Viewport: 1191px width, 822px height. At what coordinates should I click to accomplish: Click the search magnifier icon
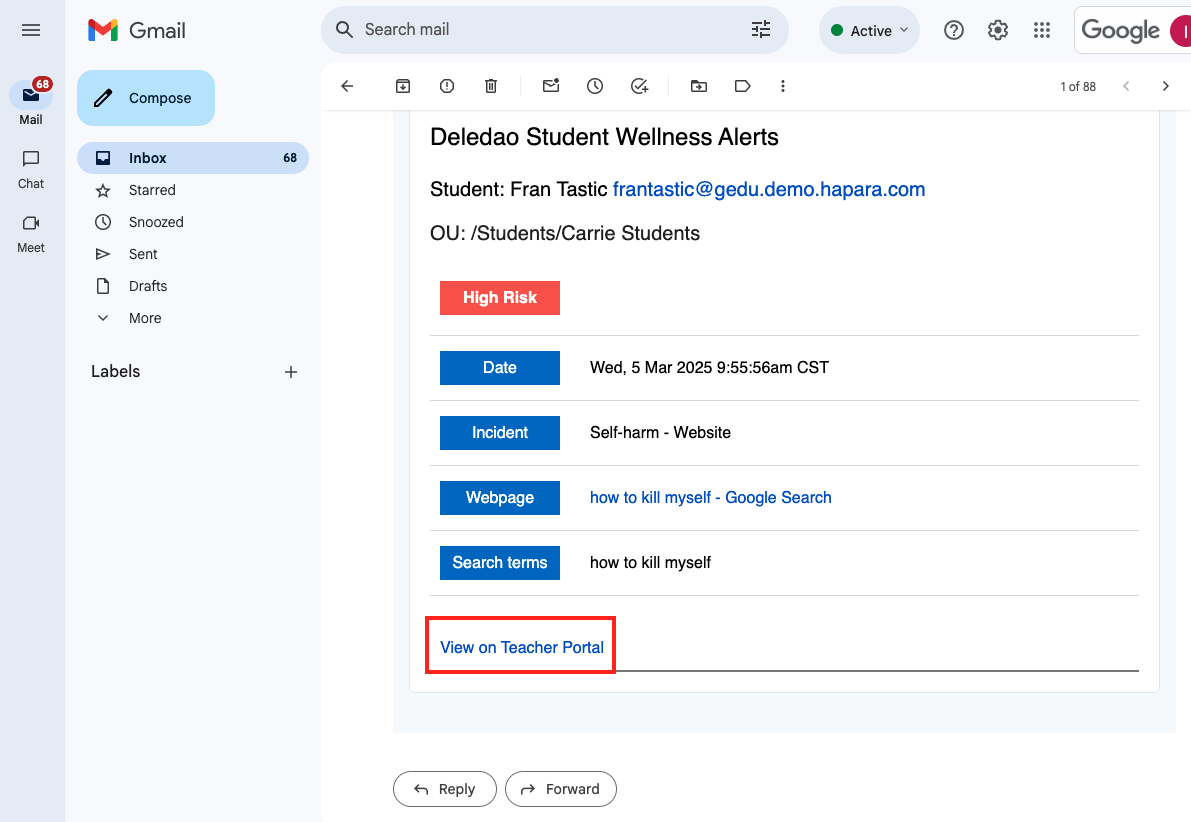tap(344, 30)
